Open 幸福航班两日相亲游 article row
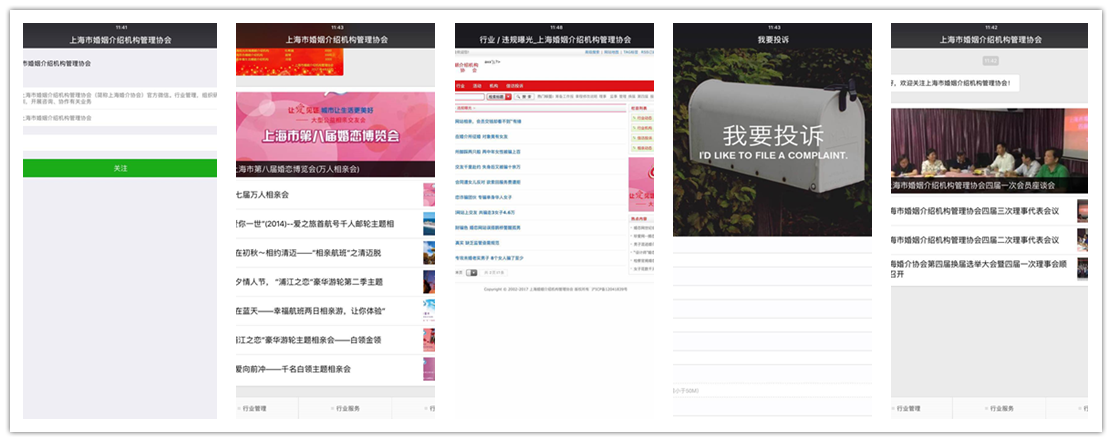This screenshot has height=442, width=1112. 335,311
